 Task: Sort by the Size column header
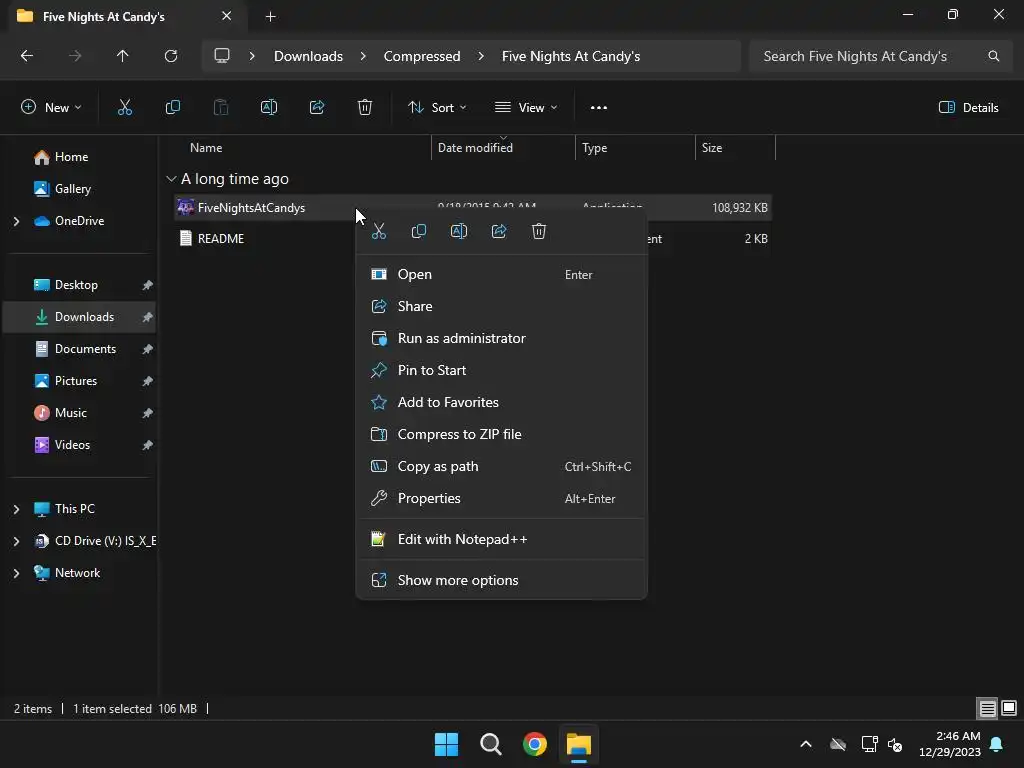tap(735, 148)
